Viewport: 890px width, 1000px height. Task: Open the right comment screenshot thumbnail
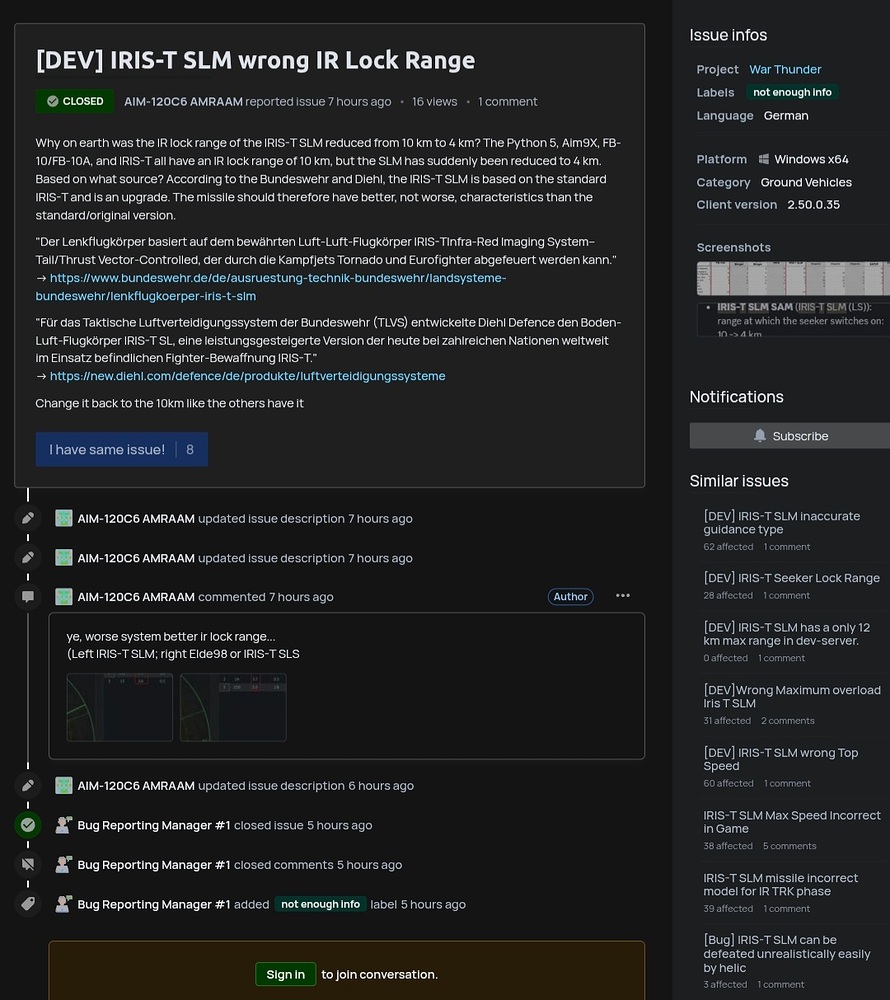[x=233, y=707]
